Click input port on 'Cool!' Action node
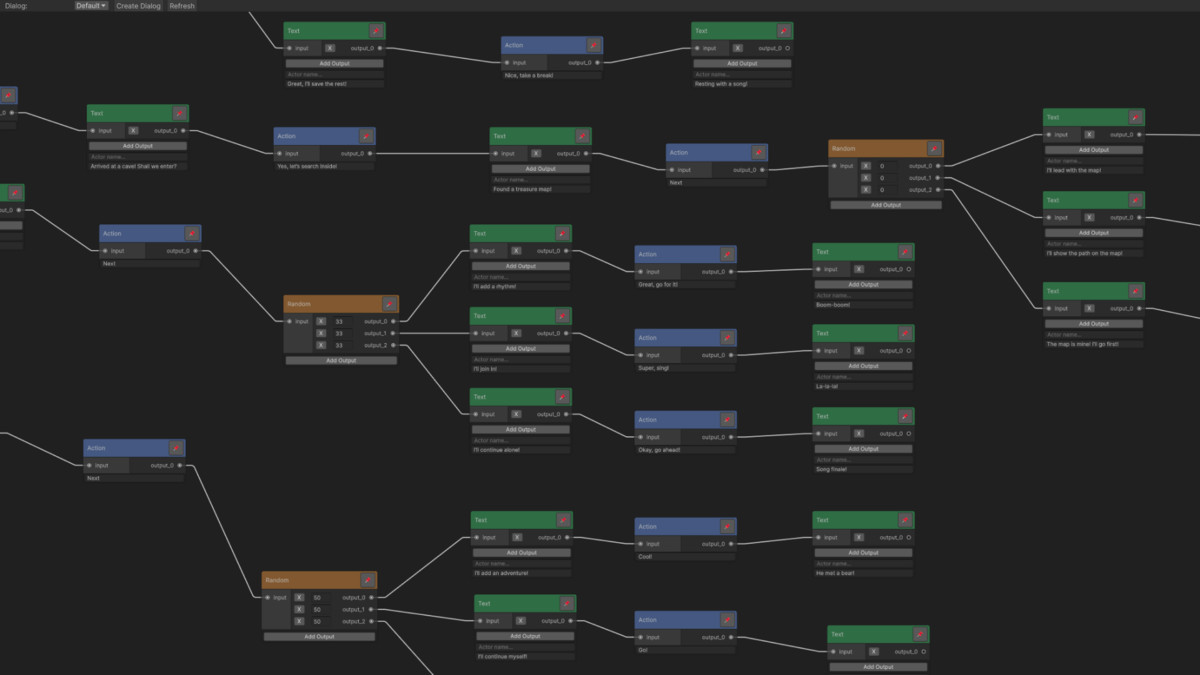 (641, 544)
